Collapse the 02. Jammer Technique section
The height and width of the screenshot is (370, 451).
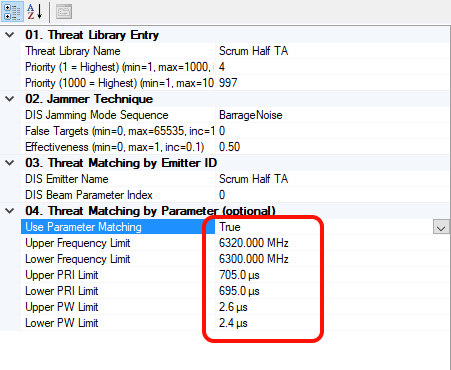pyautogui.click(x=10, y=99)
